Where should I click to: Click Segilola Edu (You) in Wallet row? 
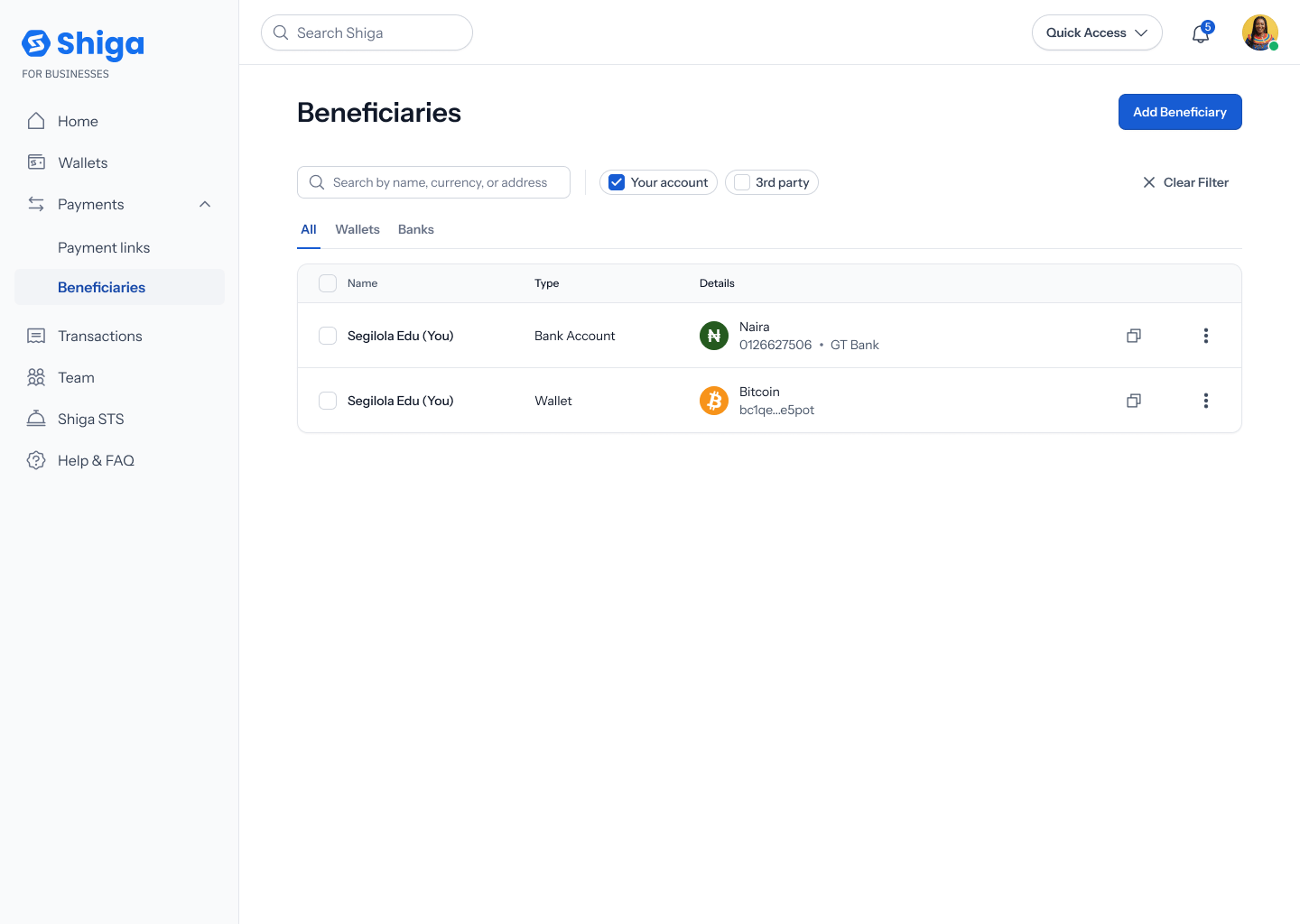pos(400,401)
